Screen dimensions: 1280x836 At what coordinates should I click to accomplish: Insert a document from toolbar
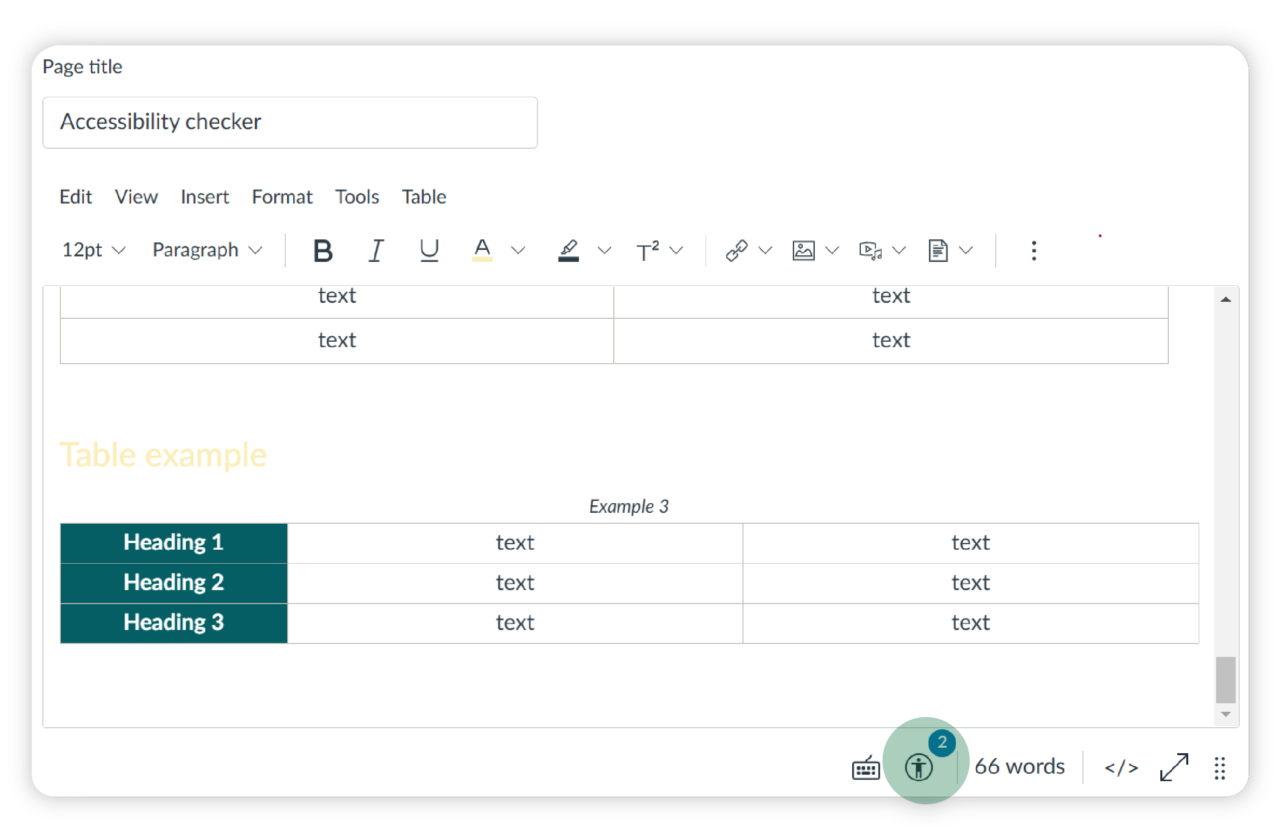937,250
